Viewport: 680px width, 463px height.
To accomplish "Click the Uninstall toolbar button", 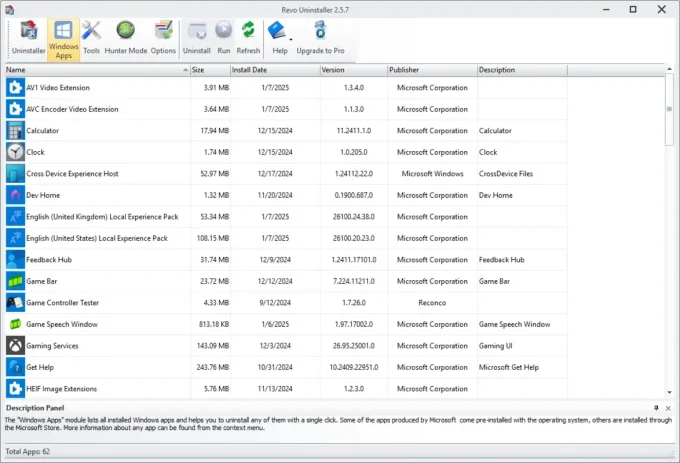I will (197, 38).
